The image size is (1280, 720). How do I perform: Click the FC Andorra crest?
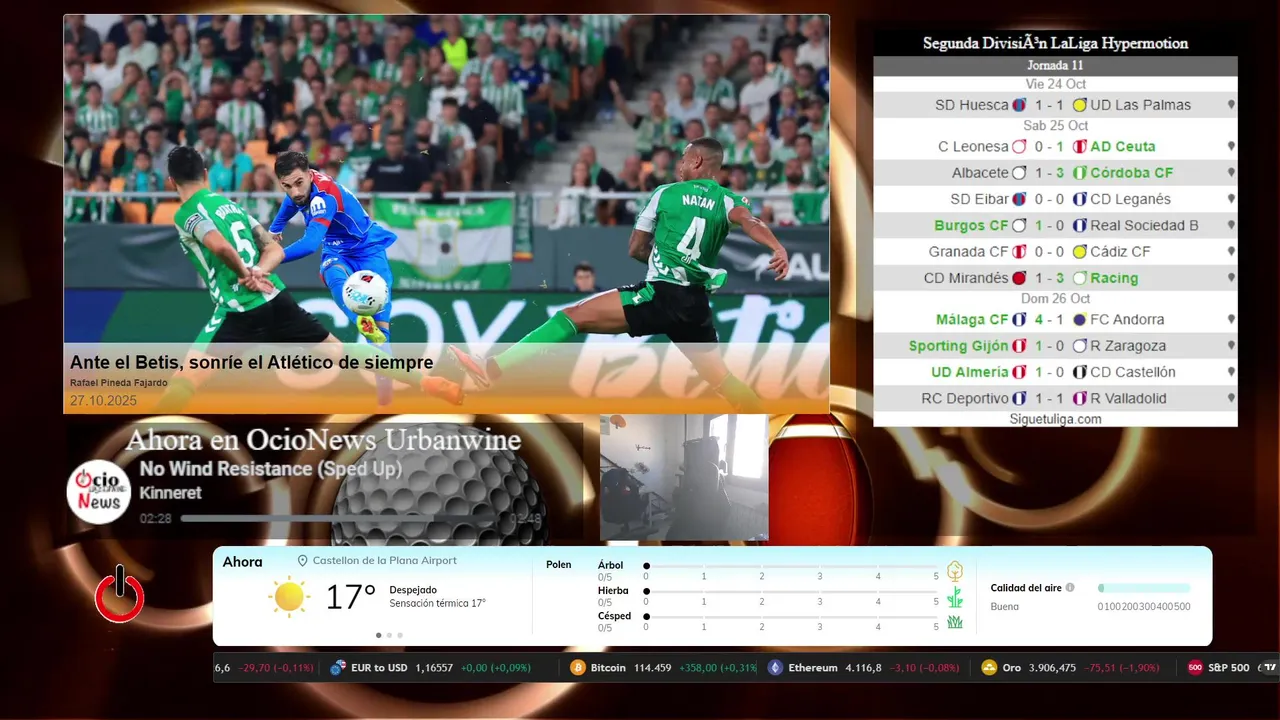pos(1079,320)
